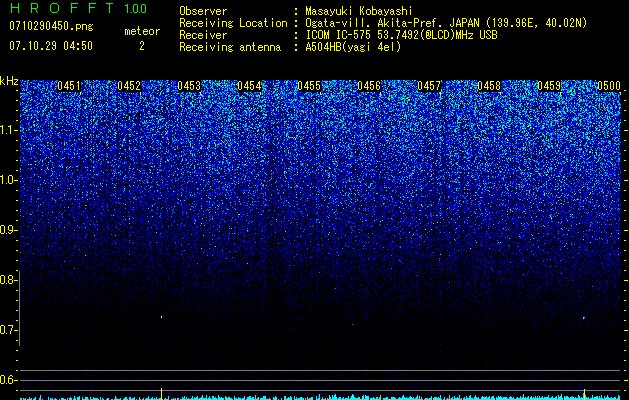Click the yellow detection tick below 0459

click(584, 393)
